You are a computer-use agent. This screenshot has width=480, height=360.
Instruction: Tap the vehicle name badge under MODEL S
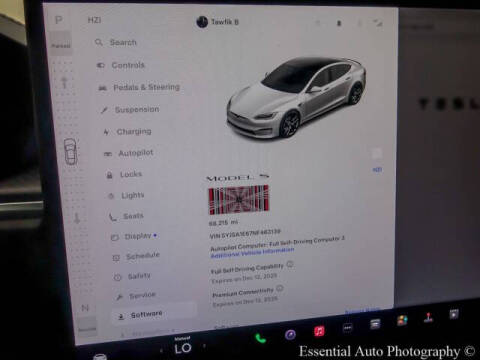[x=238, y=199]
